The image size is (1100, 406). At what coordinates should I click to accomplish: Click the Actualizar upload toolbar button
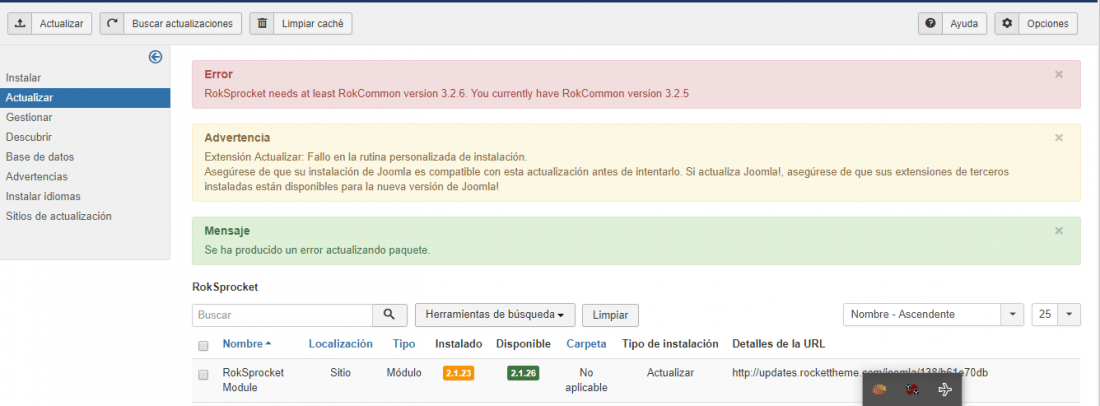(49, 23)
